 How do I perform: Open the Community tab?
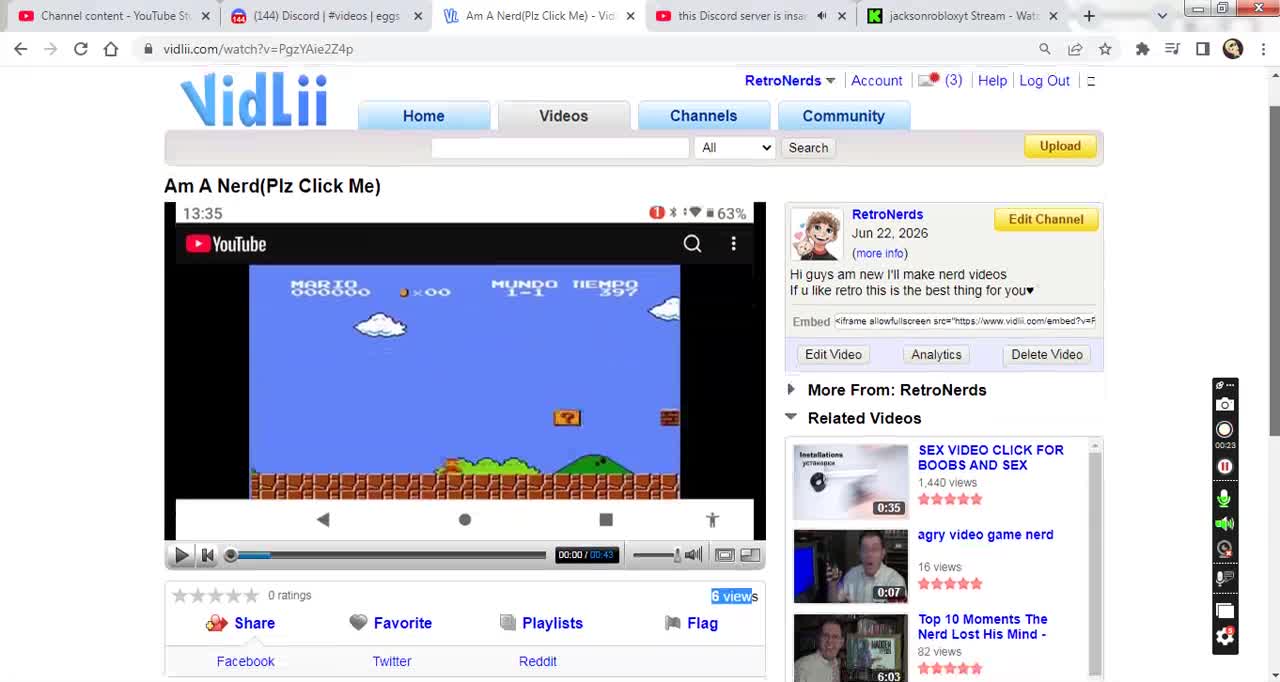844,116
